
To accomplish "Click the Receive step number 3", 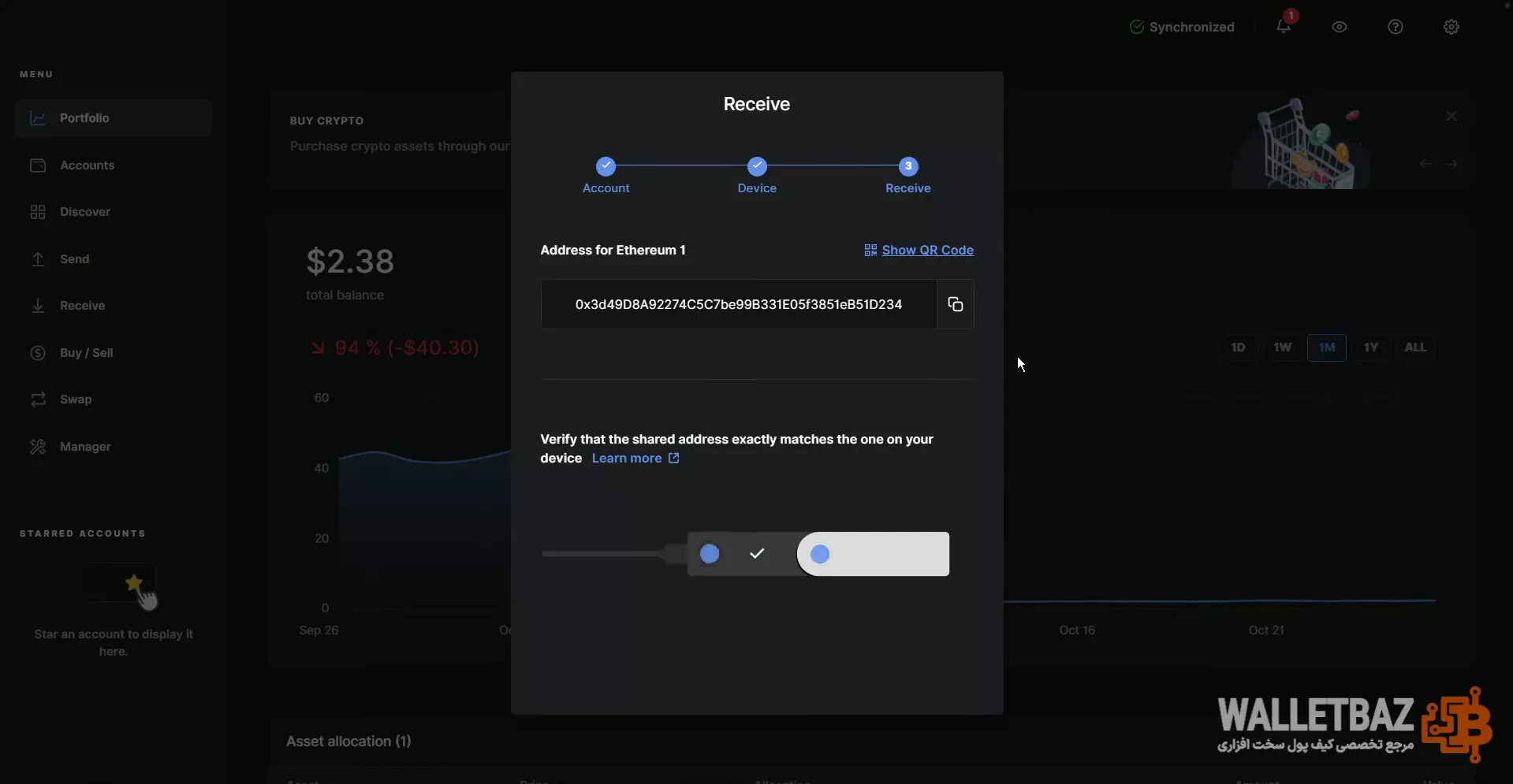I will (908, 166).
